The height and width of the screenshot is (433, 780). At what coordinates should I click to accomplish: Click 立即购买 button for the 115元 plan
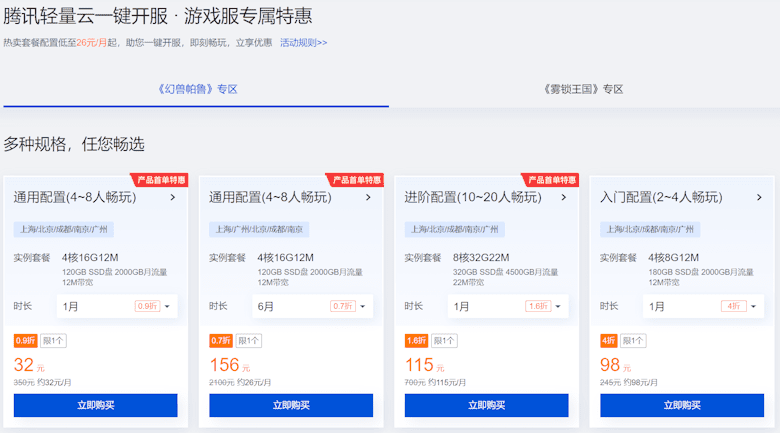487,405
